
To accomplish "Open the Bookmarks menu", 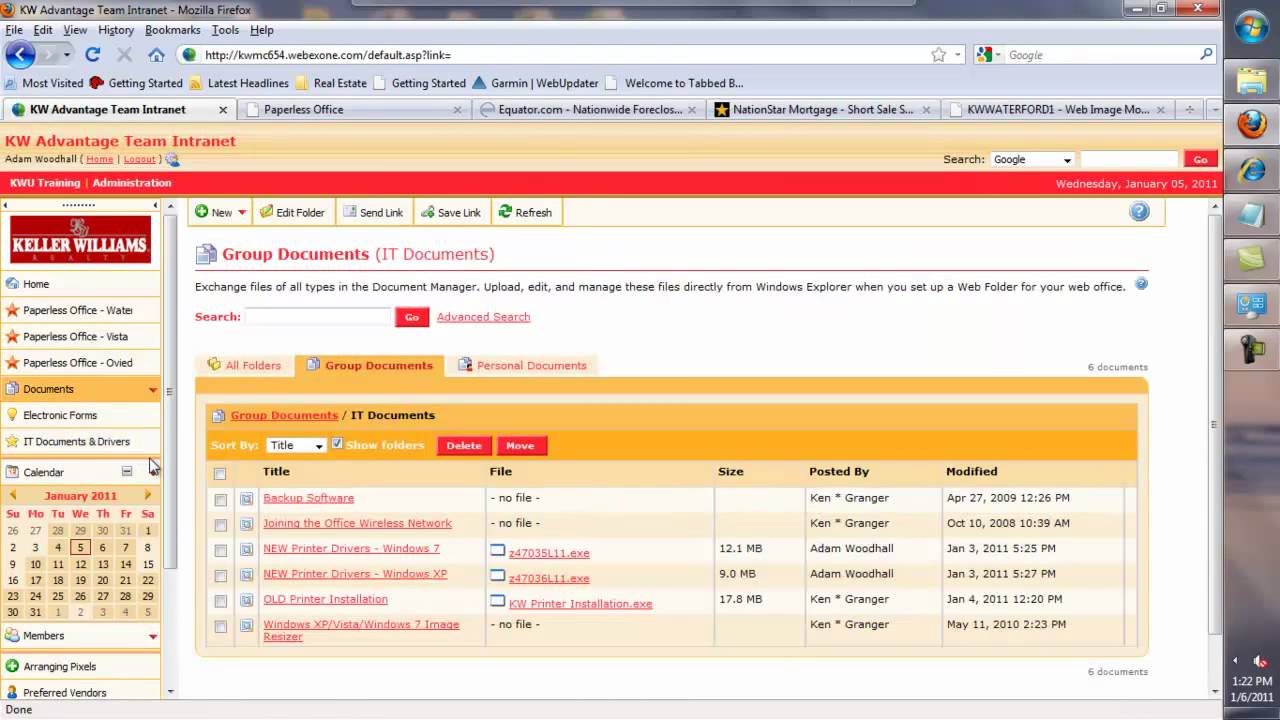I will [172, 30].
